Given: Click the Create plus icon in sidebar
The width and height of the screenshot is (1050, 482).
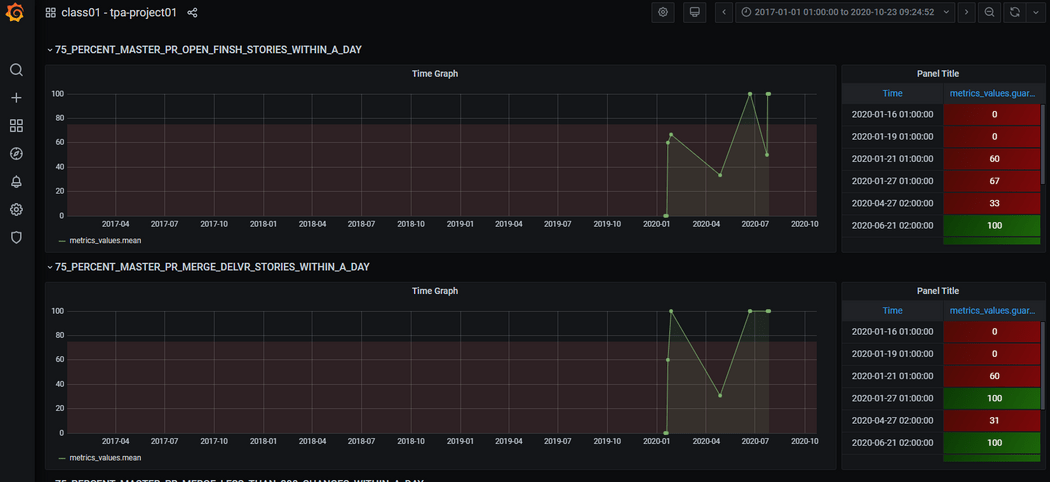Looking at the screenshot, I should click(x=16, y=98).
